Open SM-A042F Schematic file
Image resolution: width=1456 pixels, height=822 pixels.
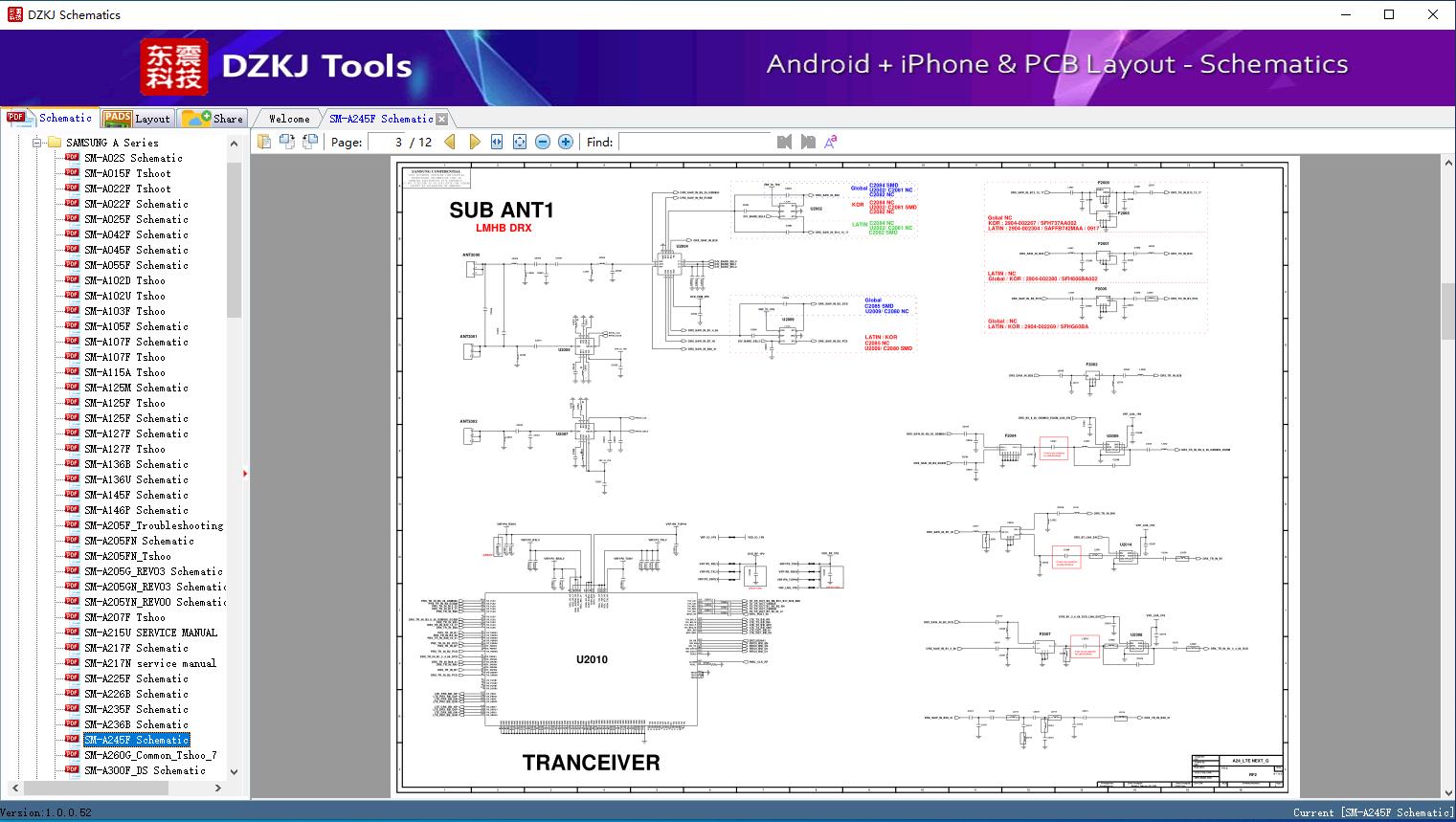point(136,234)
